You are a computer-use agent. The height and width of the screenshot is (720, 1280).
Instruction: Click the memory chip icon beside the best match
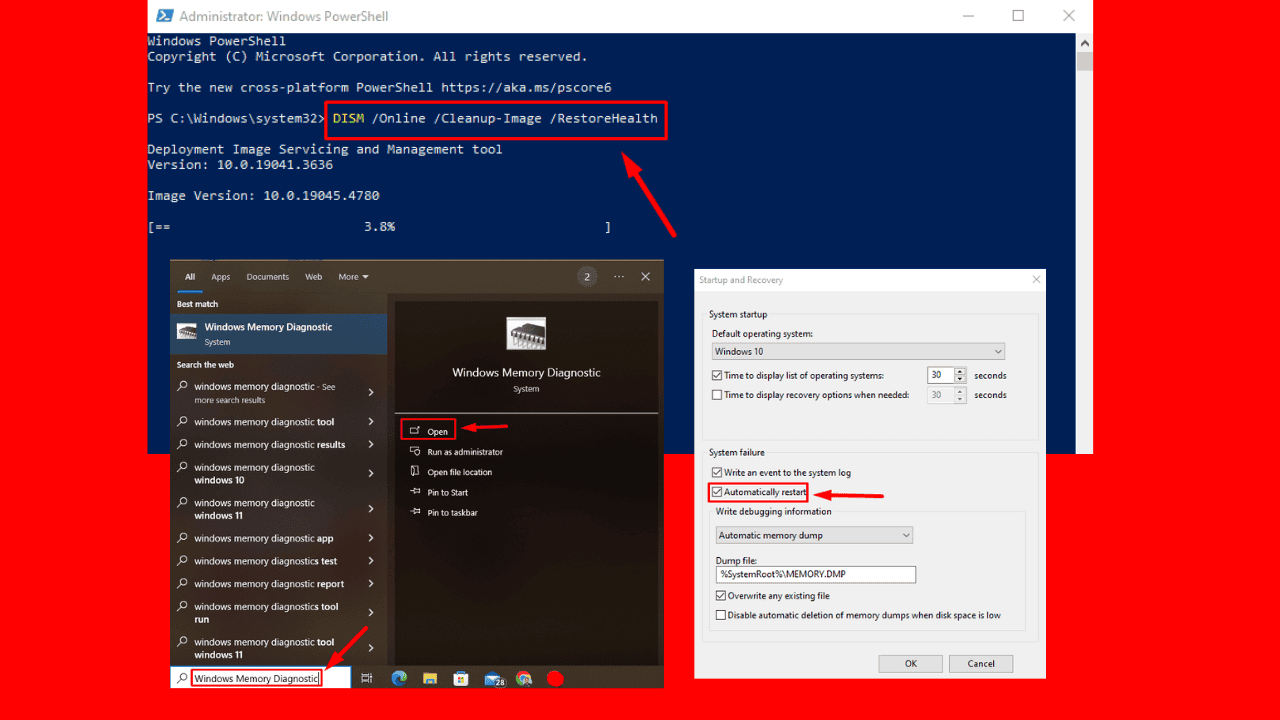tap(187, 333)
